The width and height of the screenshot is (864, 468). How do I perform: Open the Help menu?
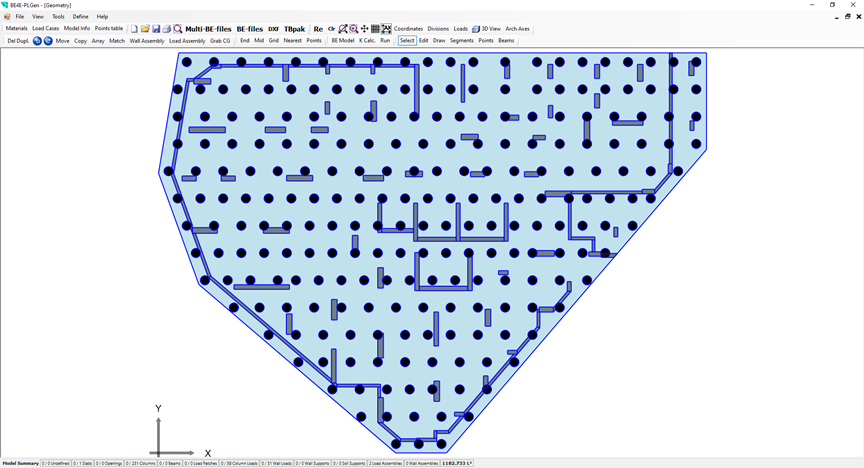102,17
